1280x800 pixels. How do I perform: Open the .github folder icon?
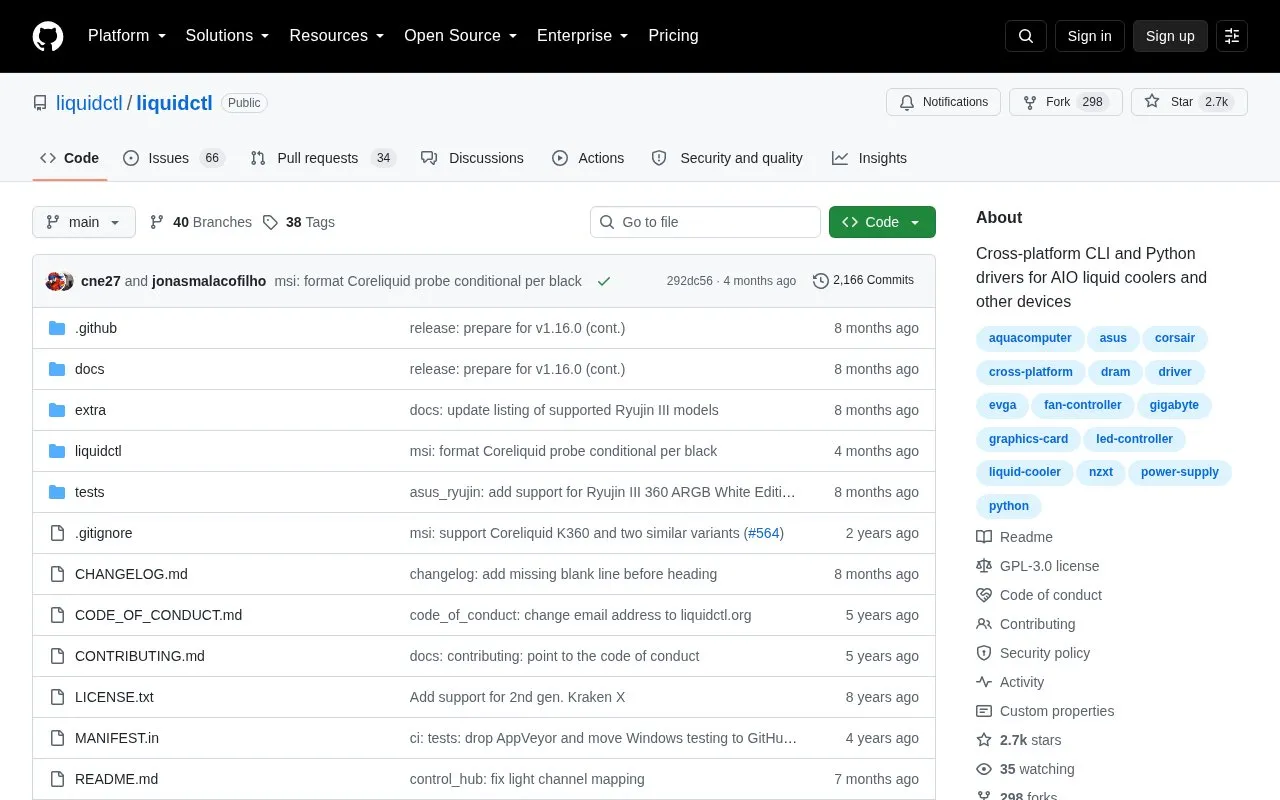click(x=57, y=328)
